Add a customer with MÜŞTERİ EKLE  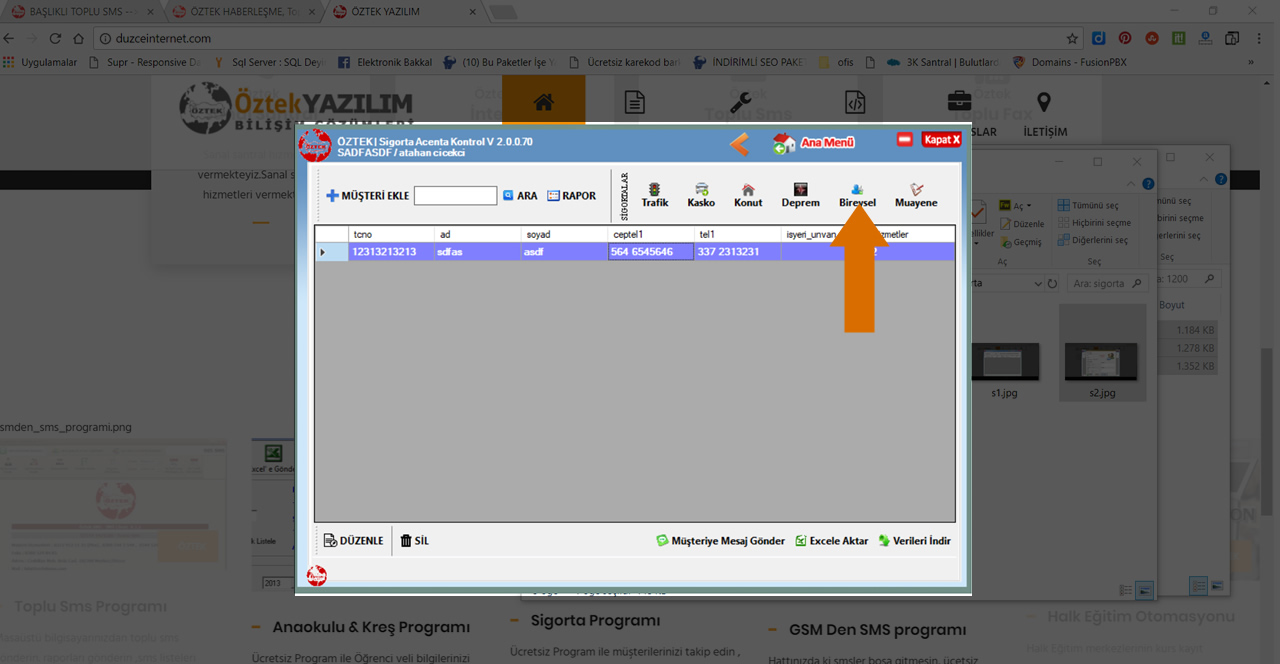[367, 196]
